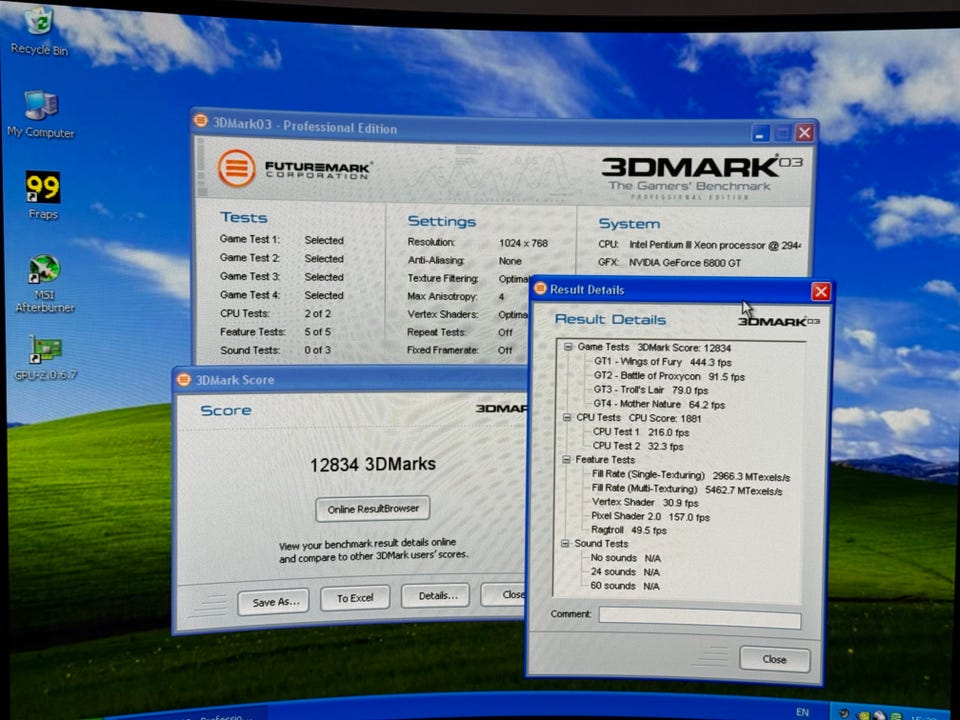Select the GT3 - Troll's Lair row

pyautogui.click(x=650, y=390)
